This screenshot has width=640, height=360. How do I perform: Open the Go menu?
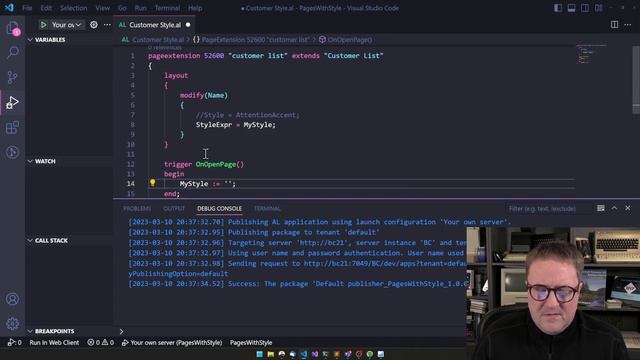(x=122, y=8)
